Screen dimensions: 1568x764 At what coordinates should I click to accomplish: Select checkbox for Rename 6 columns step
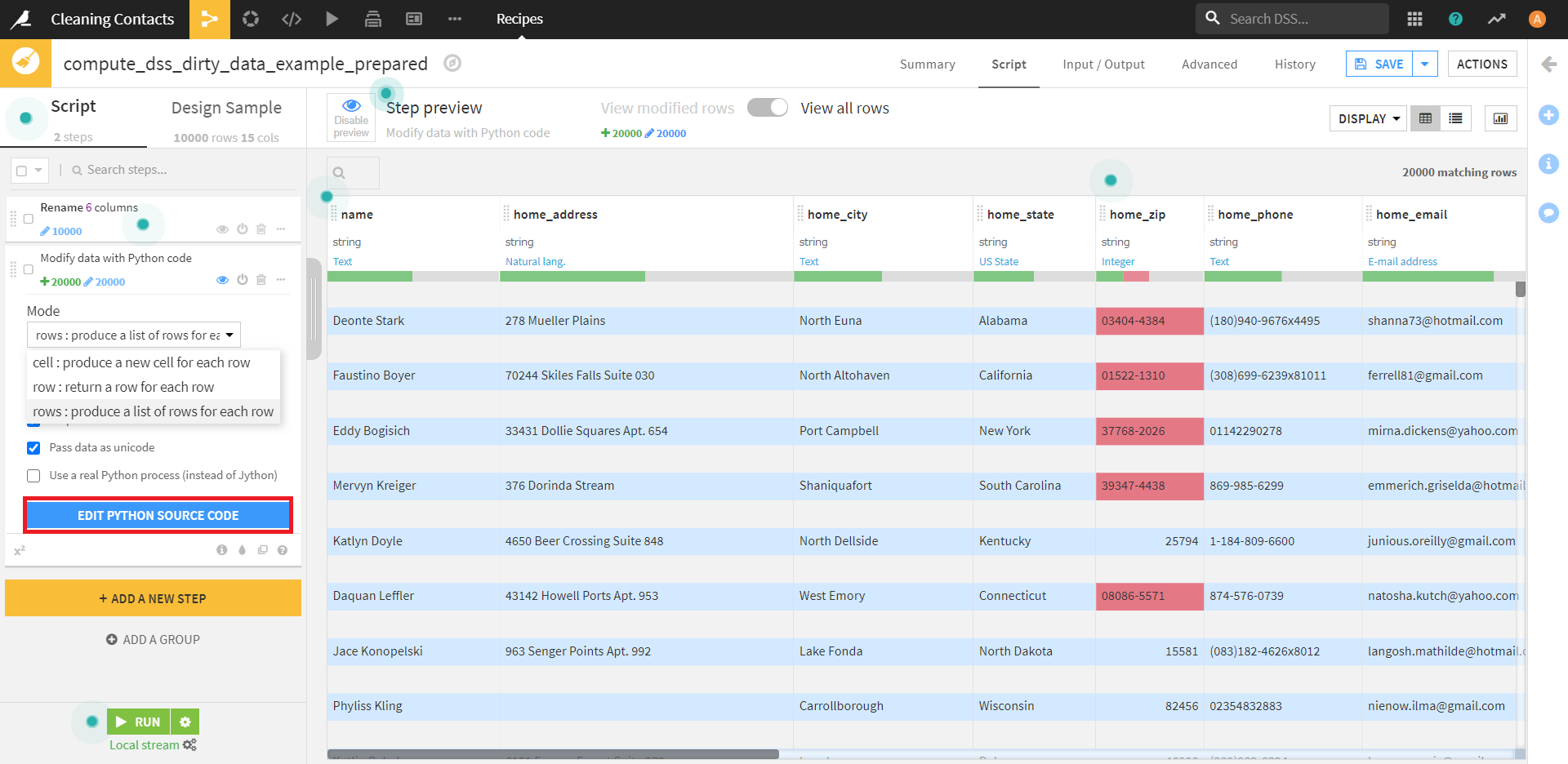click(29, 219)
